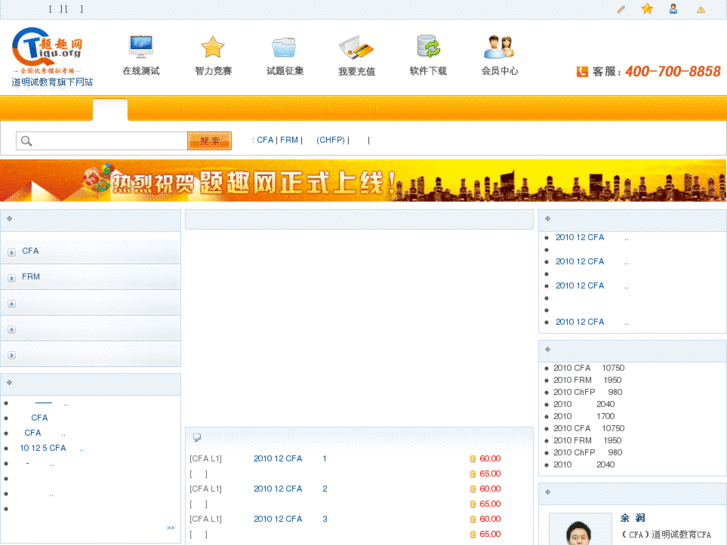727x545 pixels.
Task: Click the 软件下载 menu label
Action: [428, 71]
